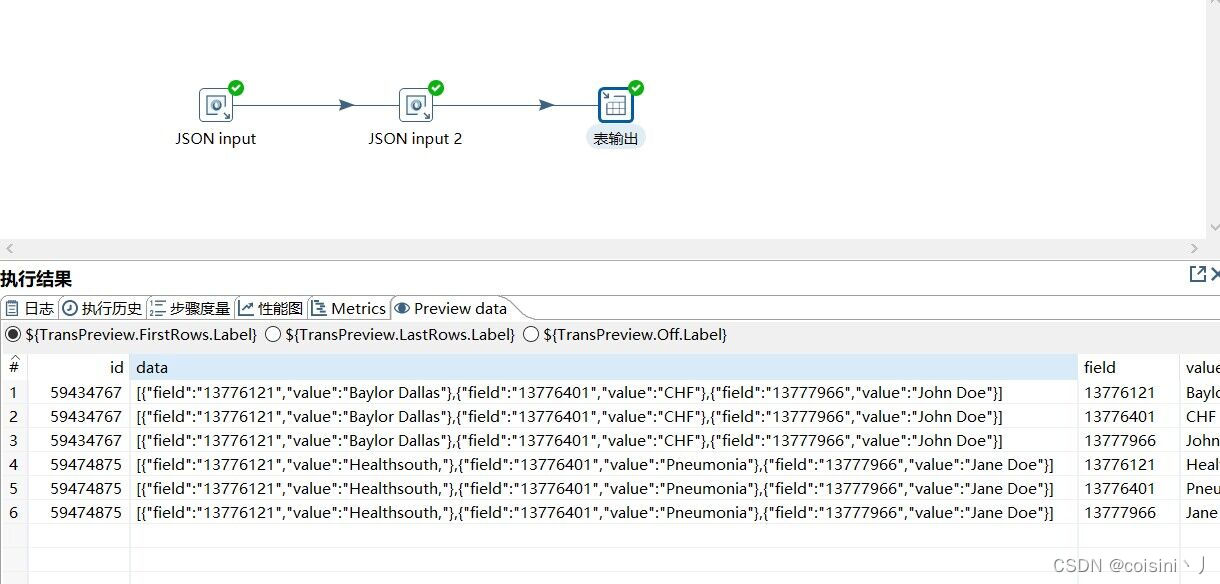Click success badge on the 表输出 step
The image size is (1220, 584).
[633, 86]
